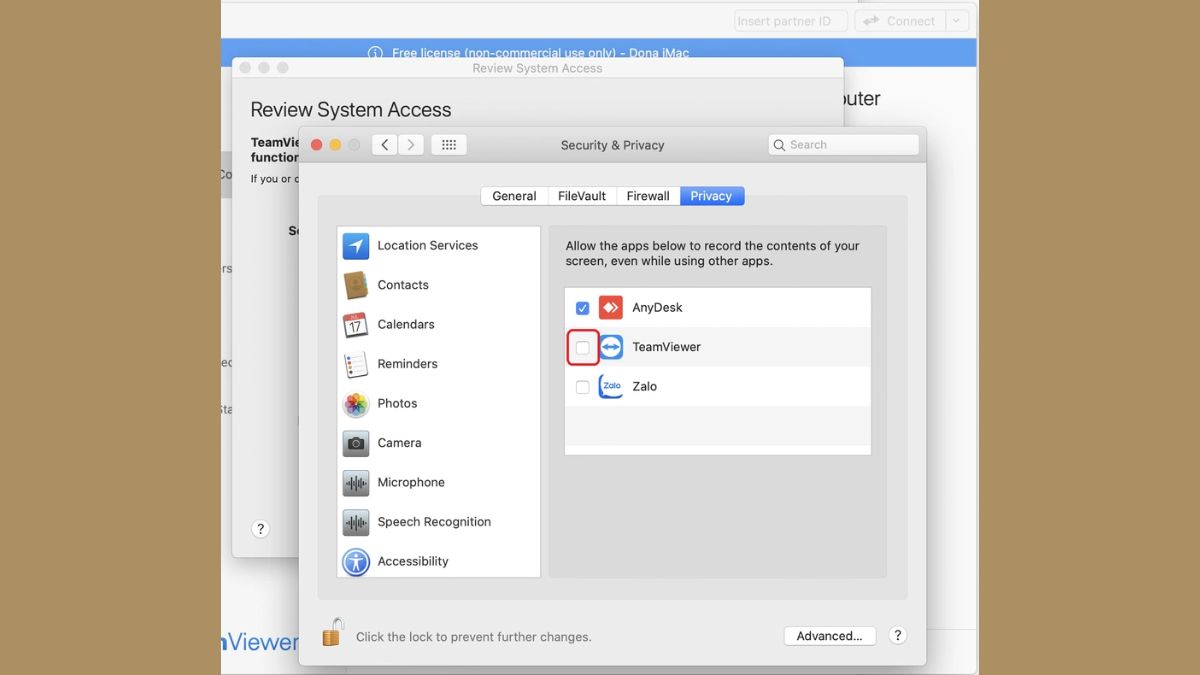Click the Insert partner ID field
1200x675 pixels.
coord(791,21)
